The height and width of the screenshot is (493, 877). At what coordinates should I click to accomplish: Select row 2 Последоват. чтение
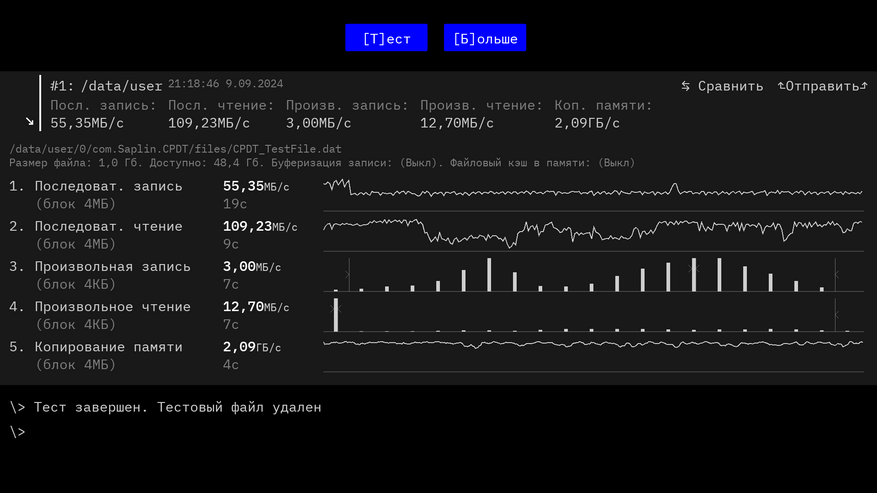(109, 227)
